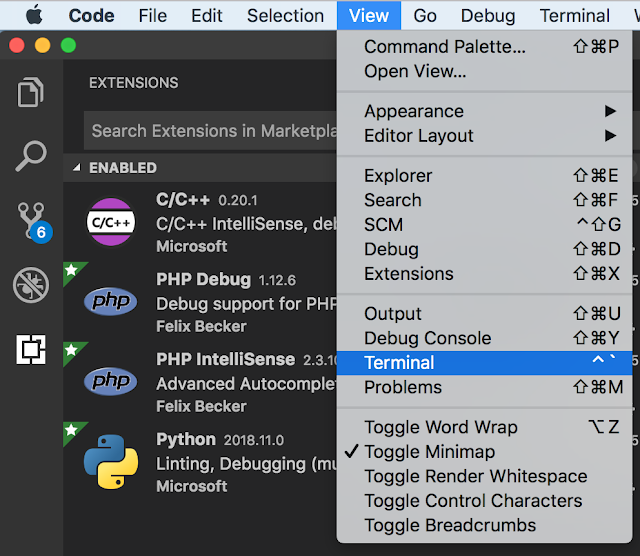Open Source Control icon with badge 6

pos(33,222)
